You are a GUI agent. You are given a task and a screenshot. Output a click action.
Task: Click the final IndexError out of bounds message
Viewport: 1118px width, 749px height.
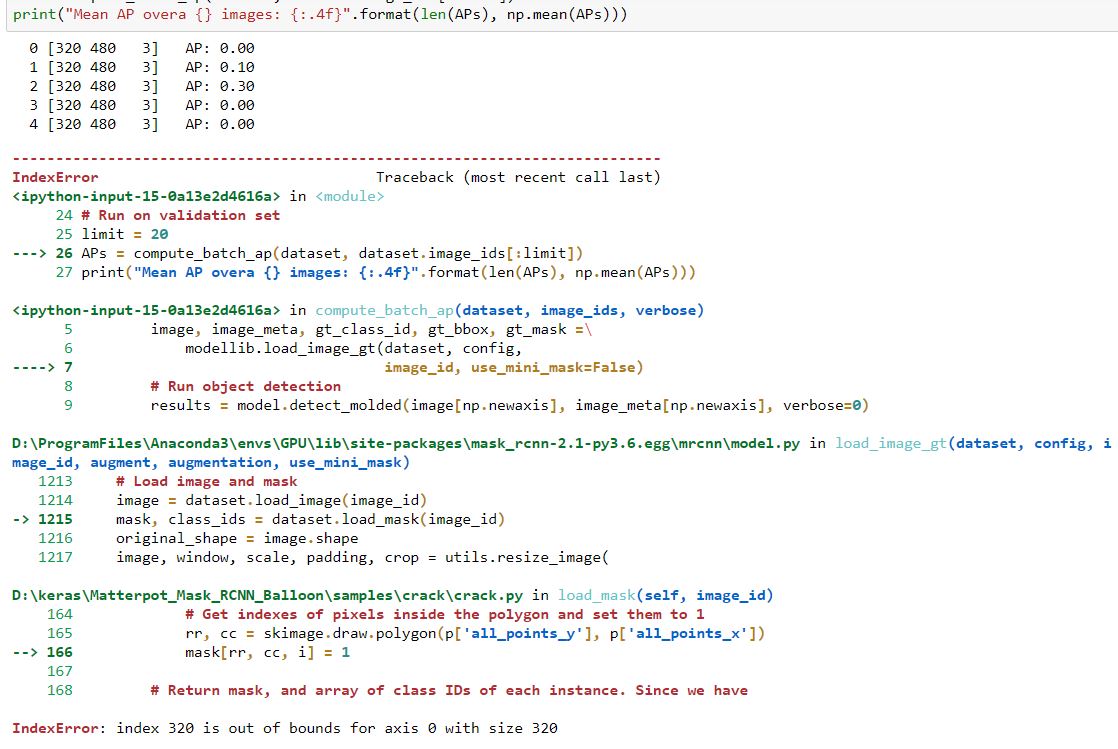click(284, 728)
